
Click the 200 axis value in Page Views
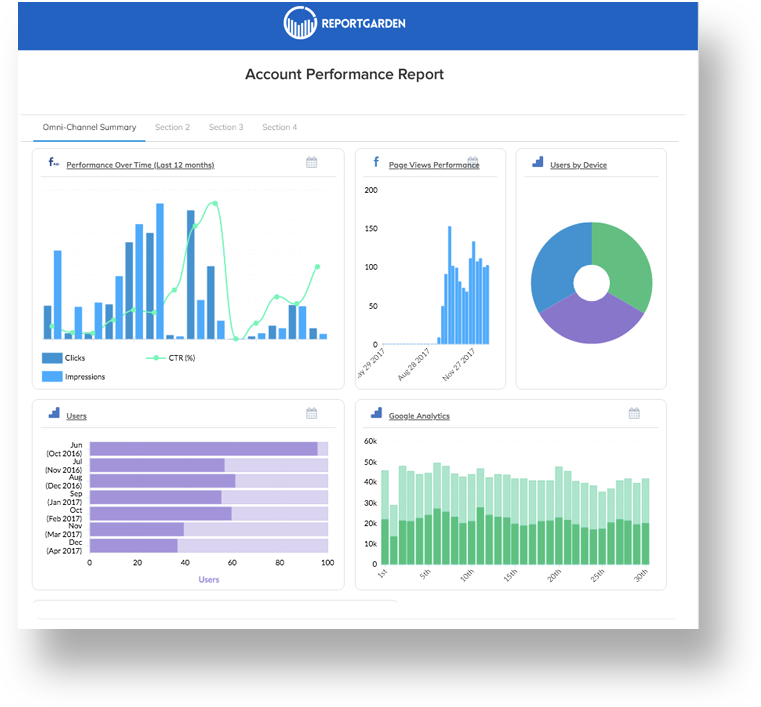[x=371, y=190]
